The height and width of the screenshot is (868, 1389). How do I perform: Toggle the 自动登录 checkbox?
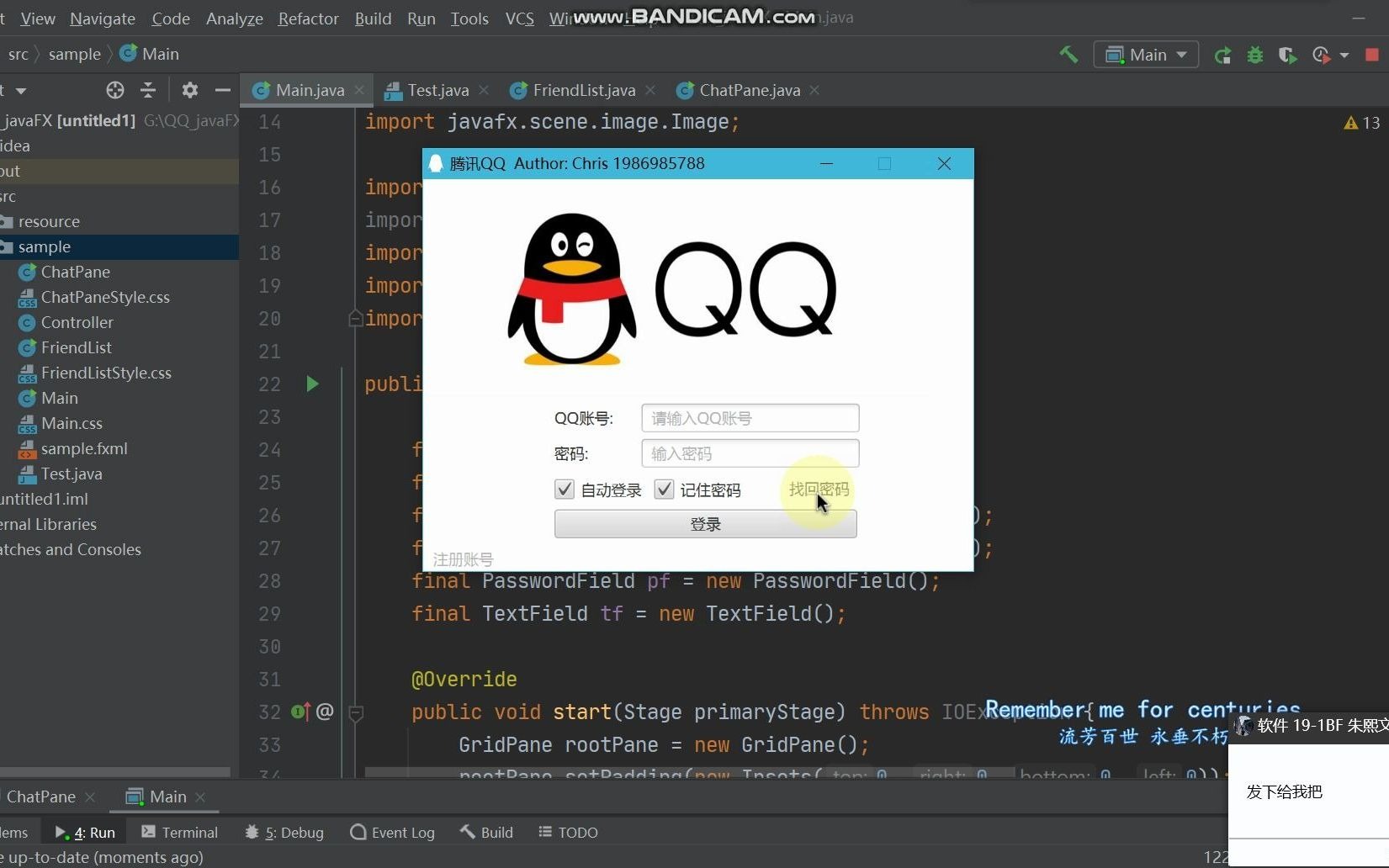coord(565,490)
